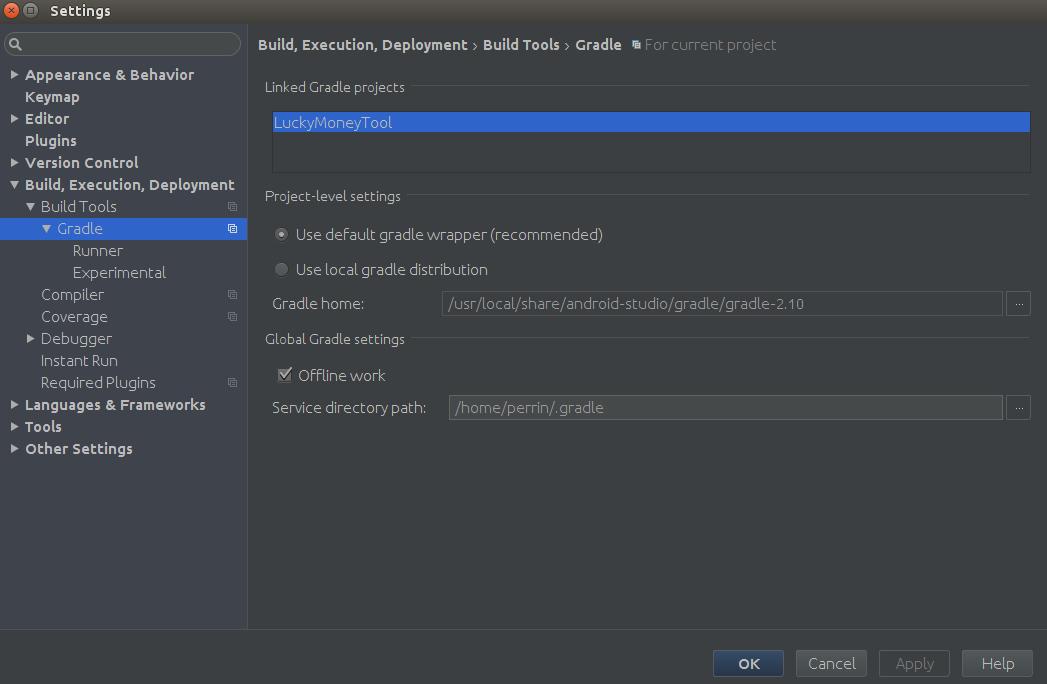This screenshot has height=684, width=1047.
Task: Open Plugins settings page
Action: (51, 141)
